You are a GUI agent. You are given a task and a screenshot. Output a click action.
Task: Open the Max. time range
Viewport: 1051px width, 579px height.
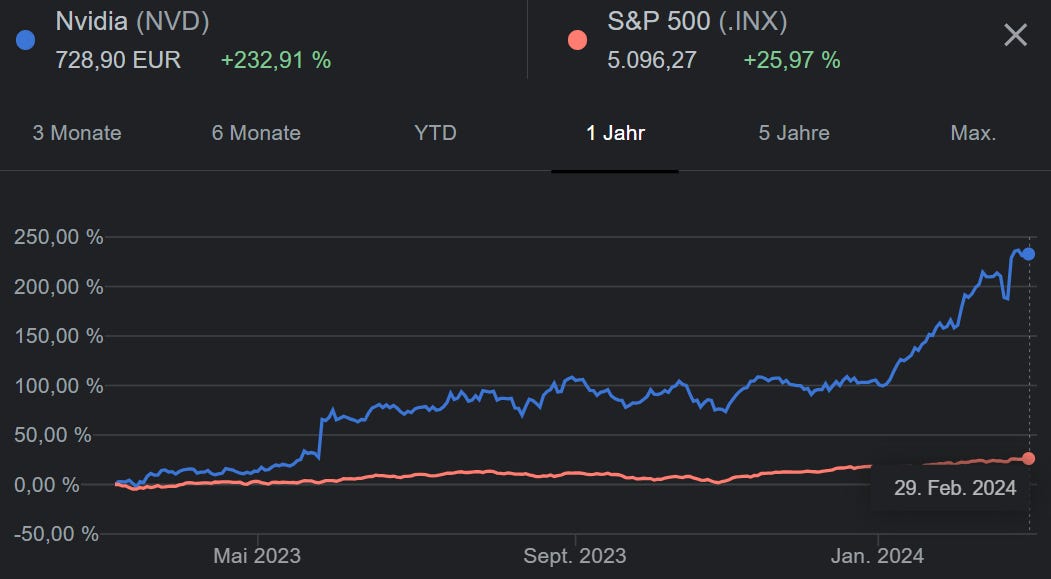click(x=973, y=133)
